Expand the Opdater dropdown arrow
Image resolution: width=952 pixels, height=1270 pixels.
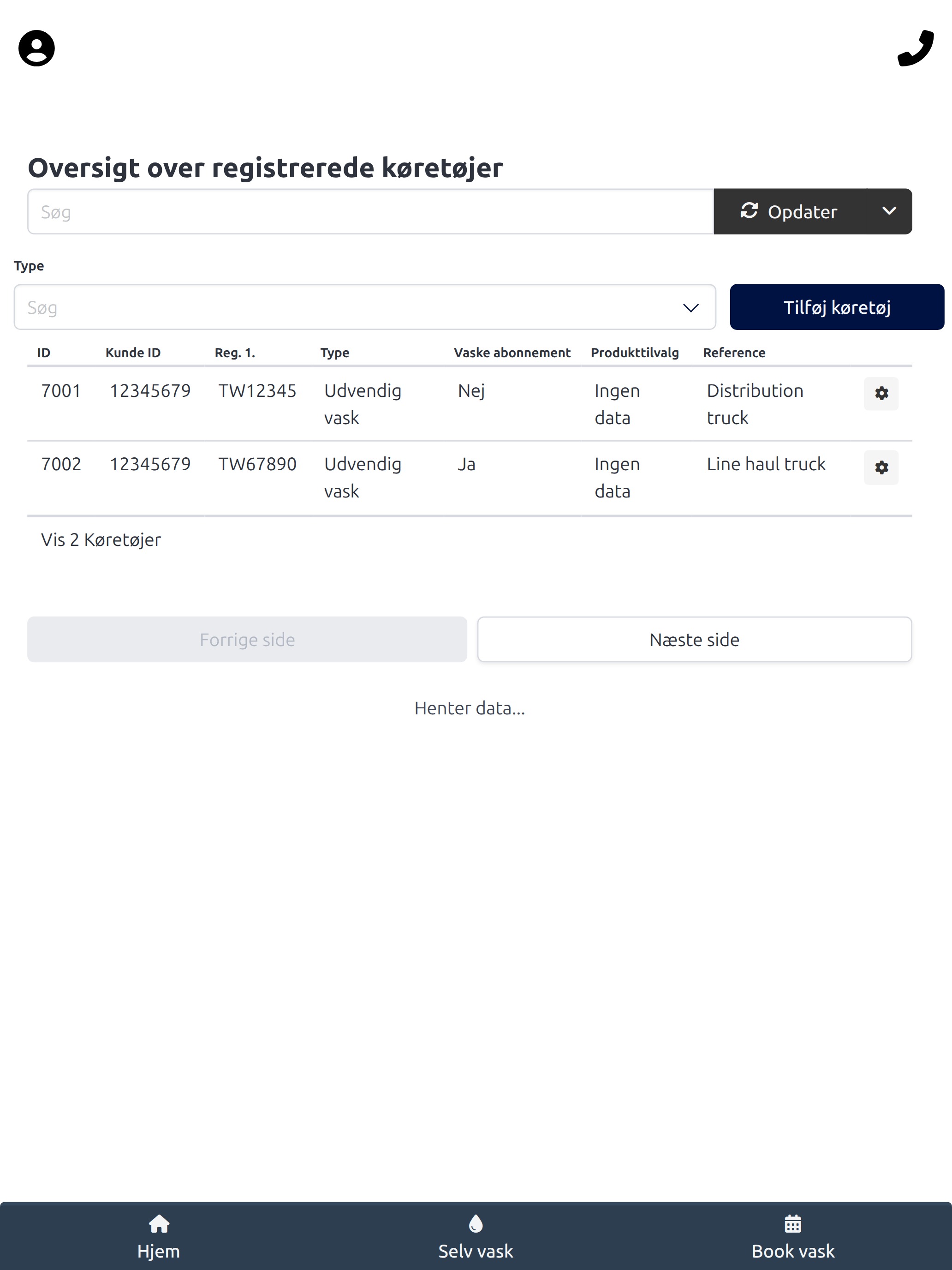pyautogui.click(x=889, y=211)
